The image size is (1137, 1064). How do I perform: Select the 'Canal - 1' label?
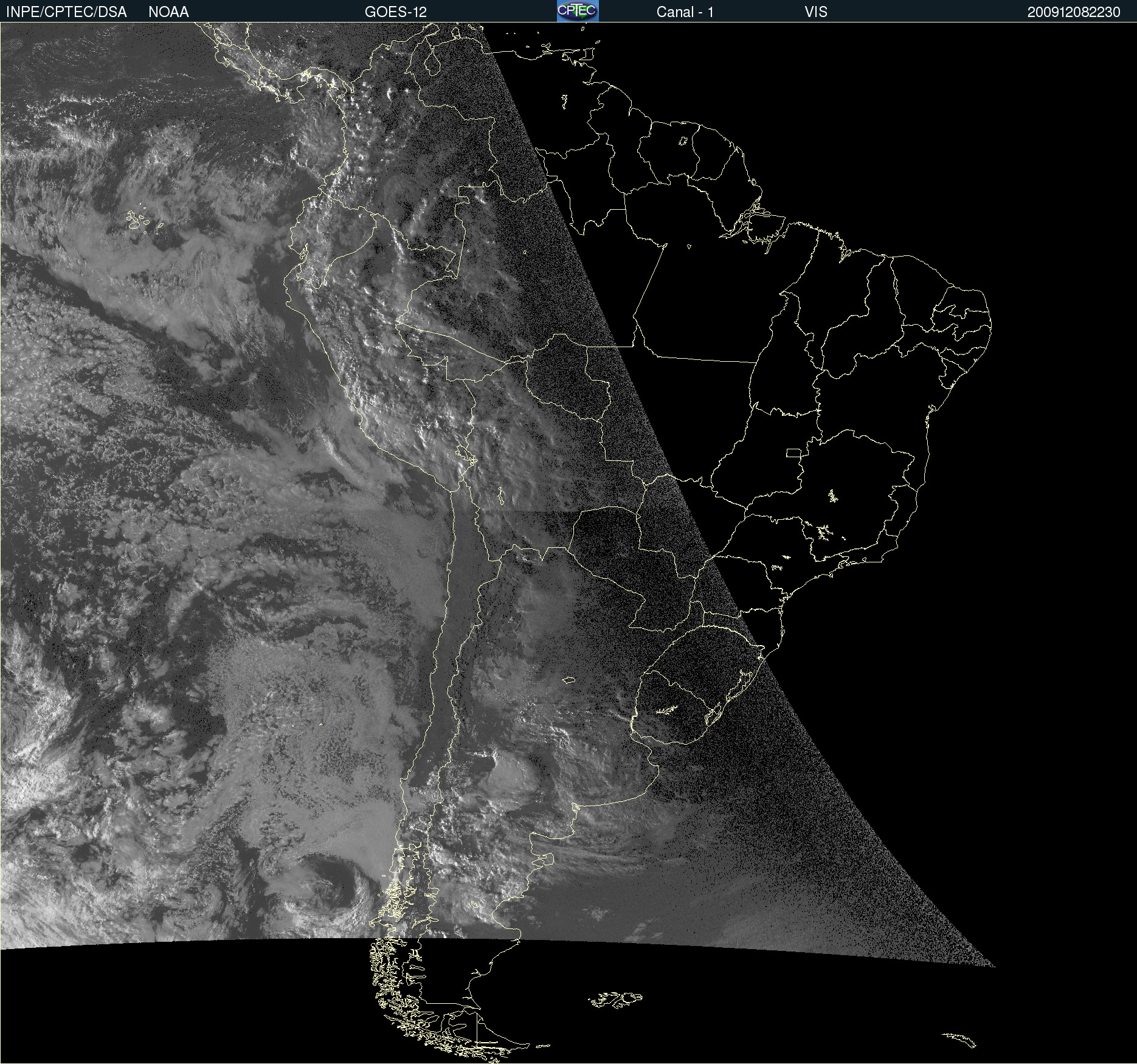click(685, 12)
